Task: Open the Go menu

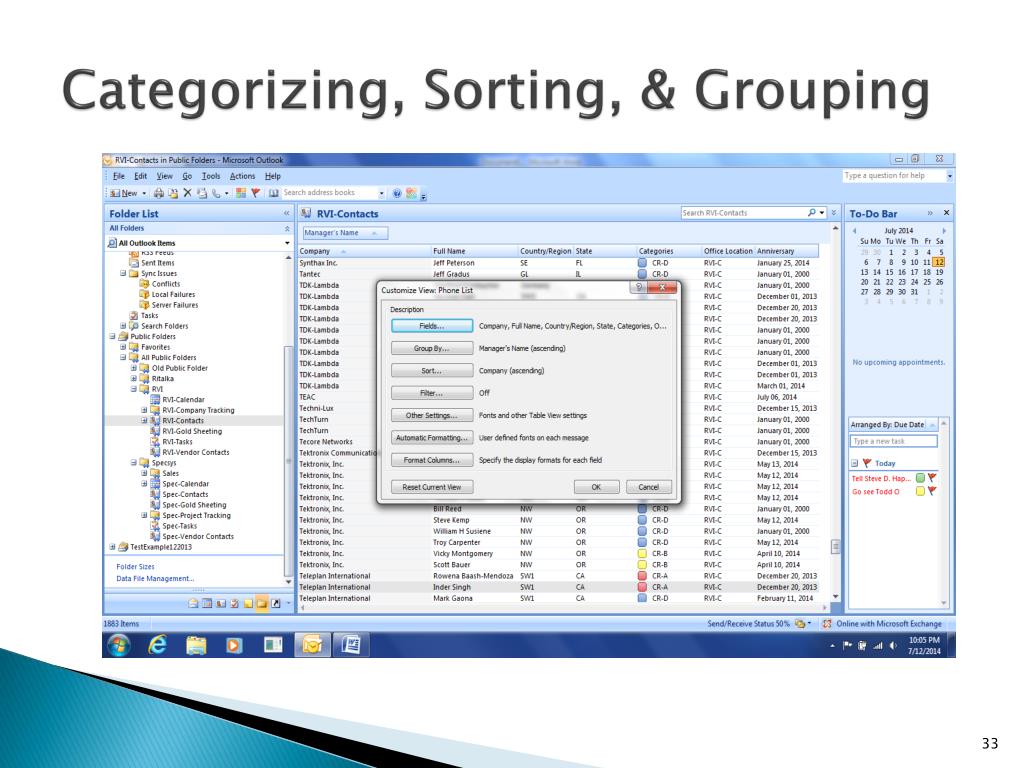Action: [x=187, y=176]
